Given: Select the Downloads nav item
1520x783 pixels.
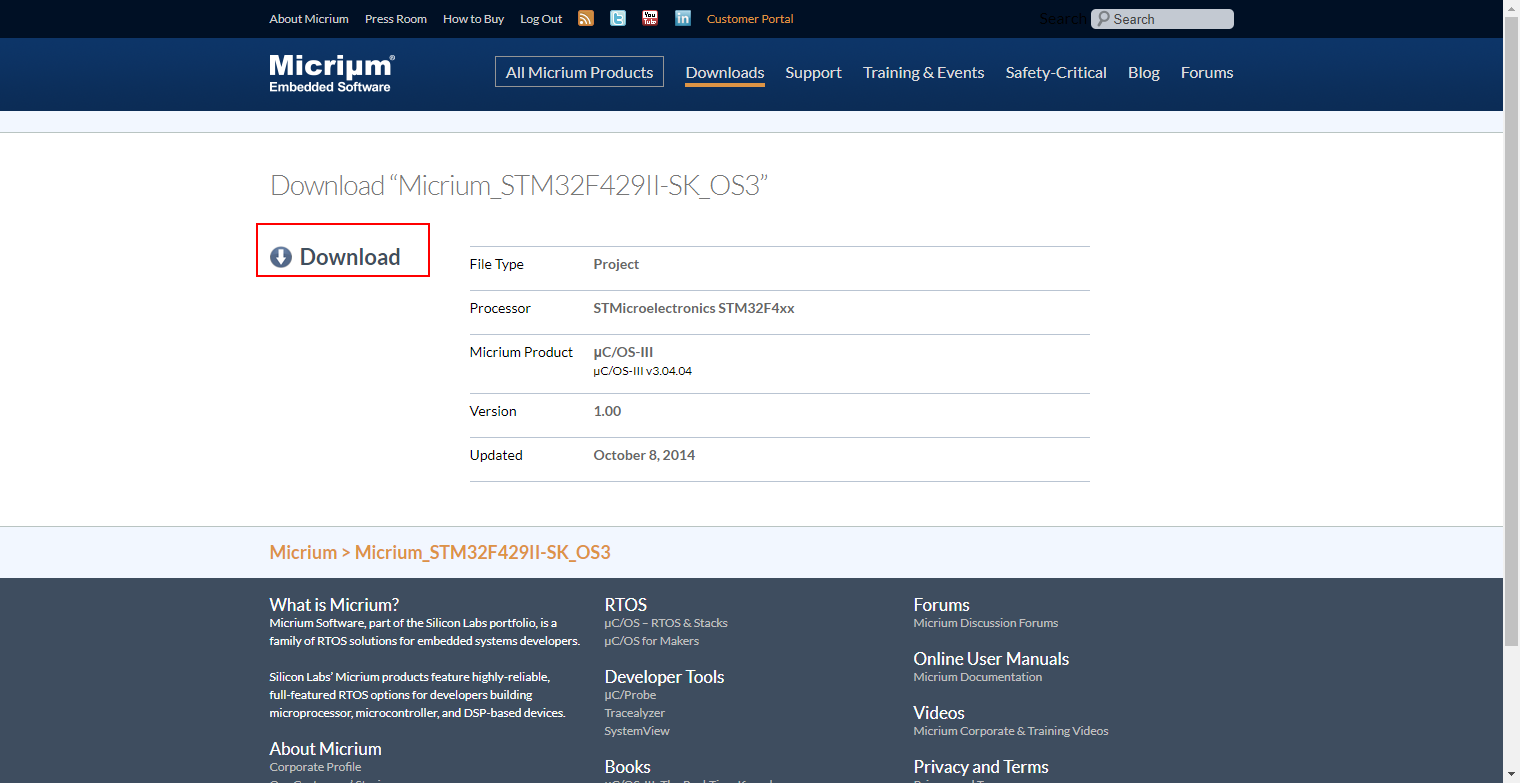Looking at the screenshot, I should point(725,72).
